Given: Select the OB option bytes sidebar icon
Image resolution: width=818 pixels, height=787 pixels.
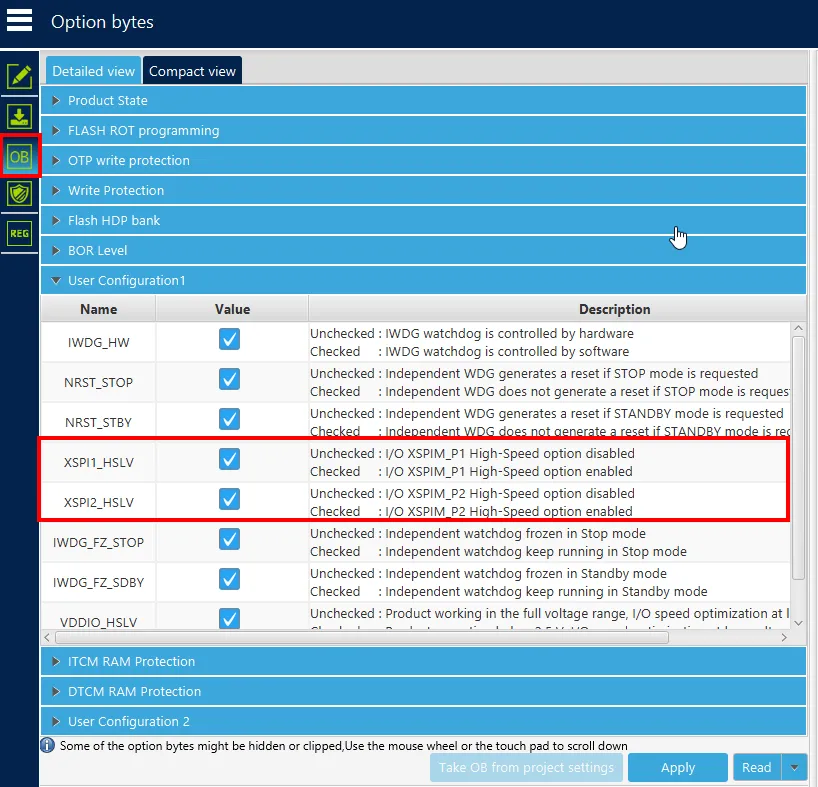Looking at the screenshot, I should point(19,156).
